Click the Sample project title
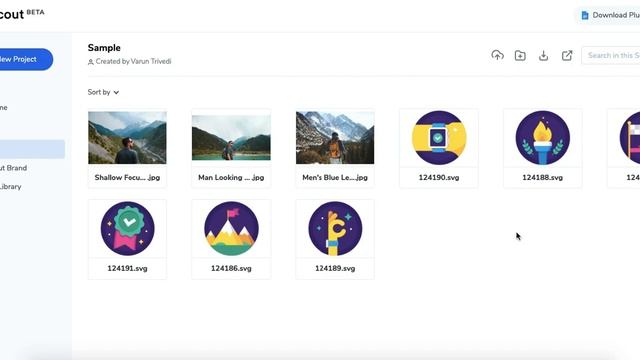 click(x=104, y=48)
